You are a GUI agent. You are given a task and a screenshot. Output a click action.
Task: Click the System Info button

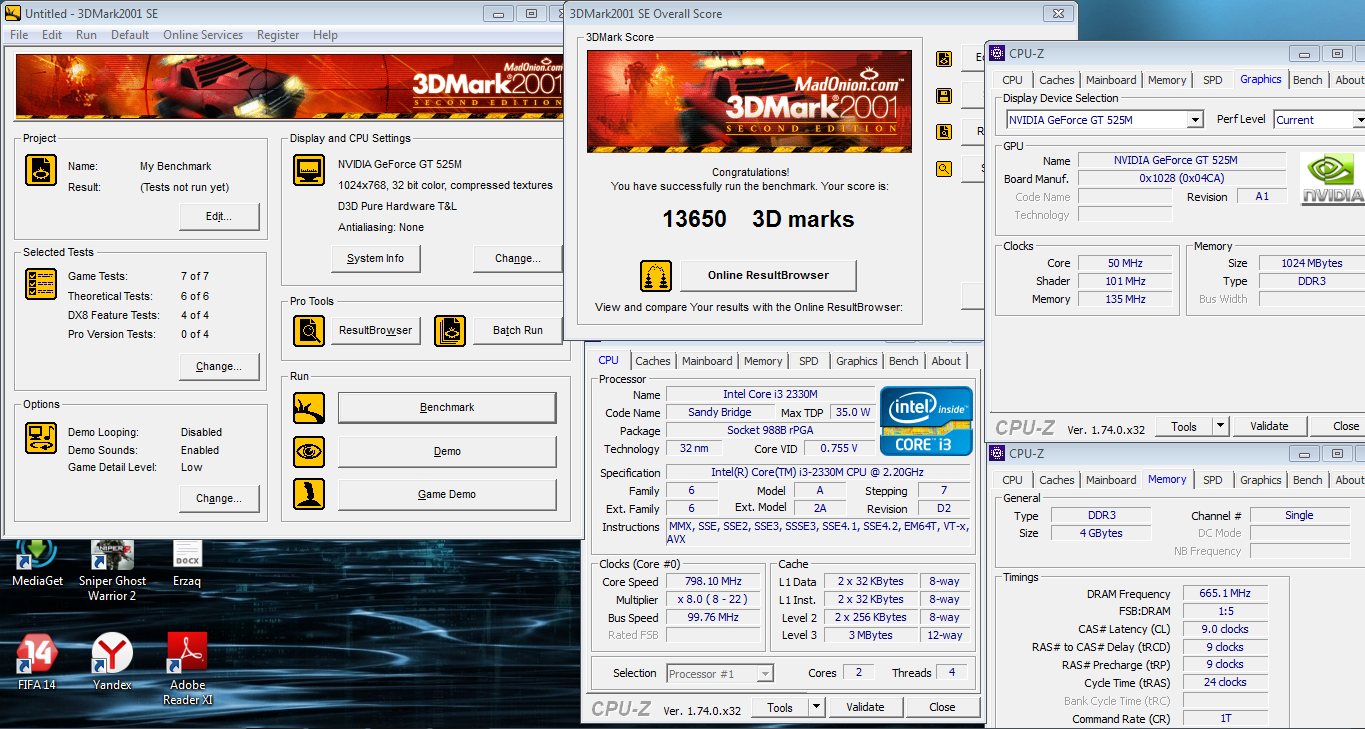click(x=376, y=259)
